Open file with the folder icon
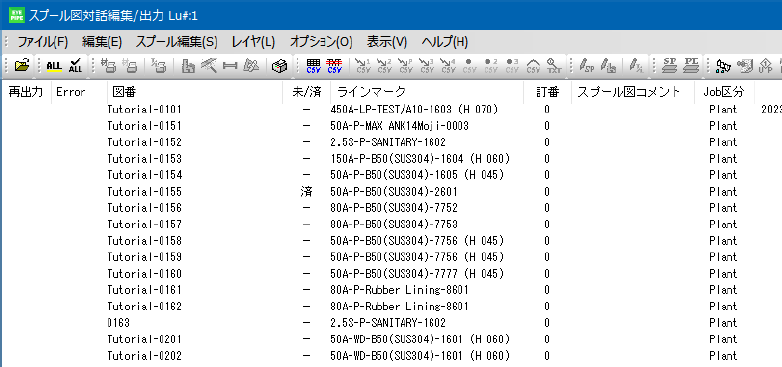This screenshot has width=782, height=367. (x=22, y=66)
